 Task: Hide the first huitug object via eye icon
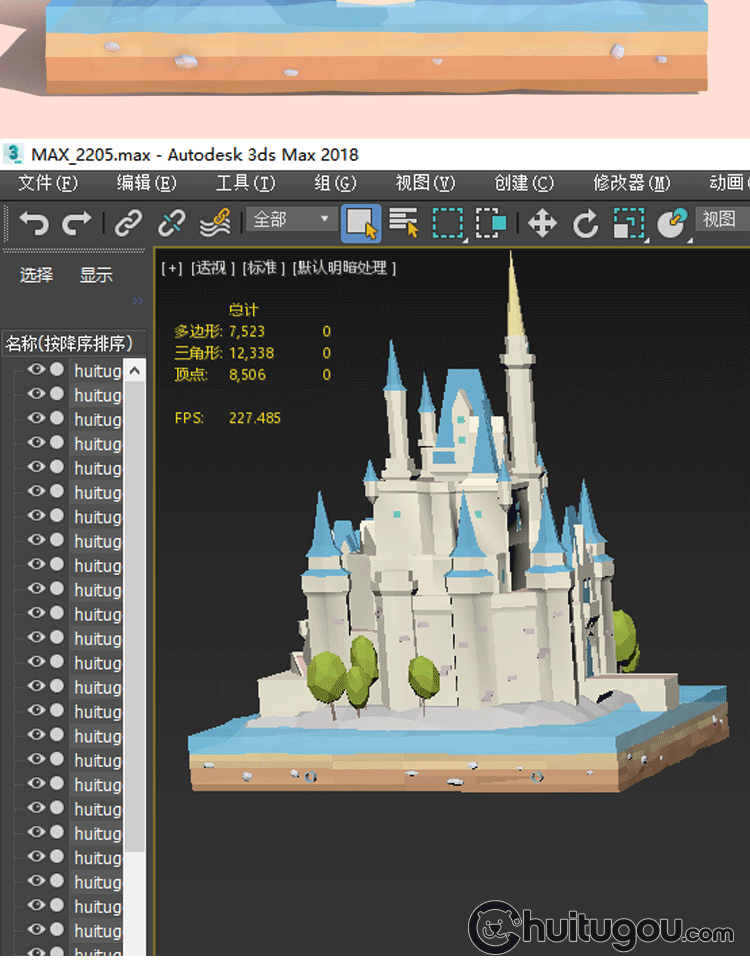point(36,370)
